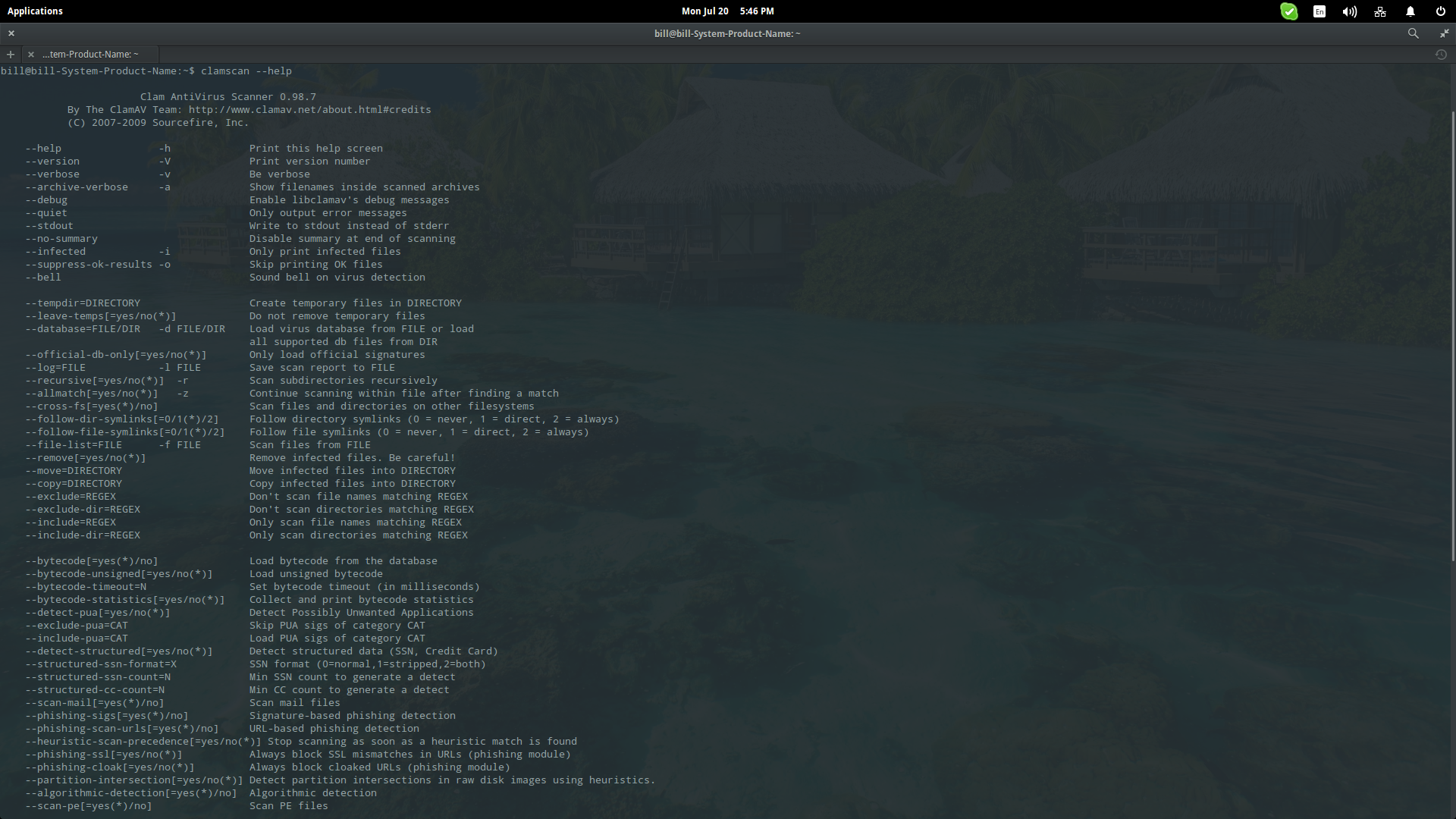This screenshot has height=819, width=1456.
Task: Click the '--move=DIRECTORY' option text
Action: coord(74,471)
